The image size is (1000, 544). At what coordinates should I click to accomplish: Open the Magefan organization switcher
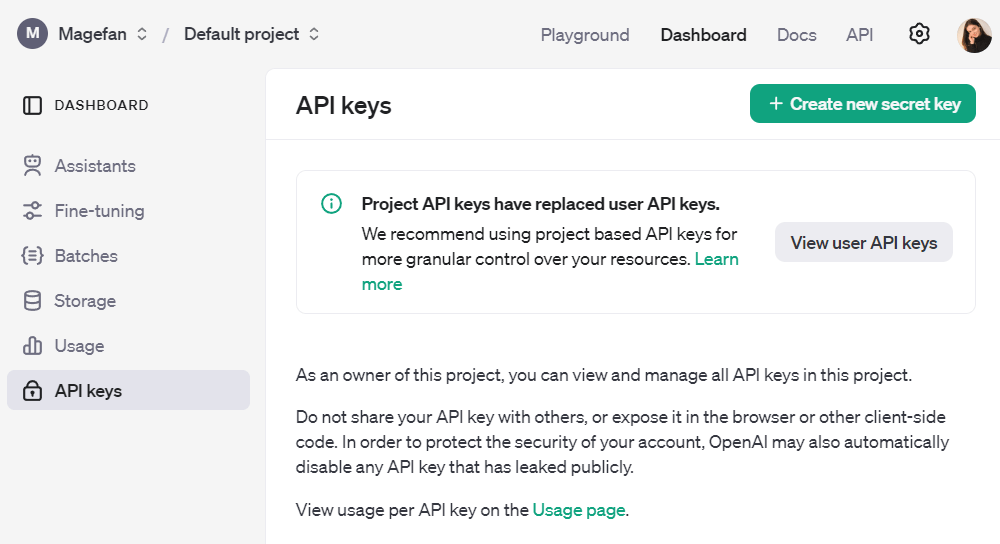click(x=103, y=34)
